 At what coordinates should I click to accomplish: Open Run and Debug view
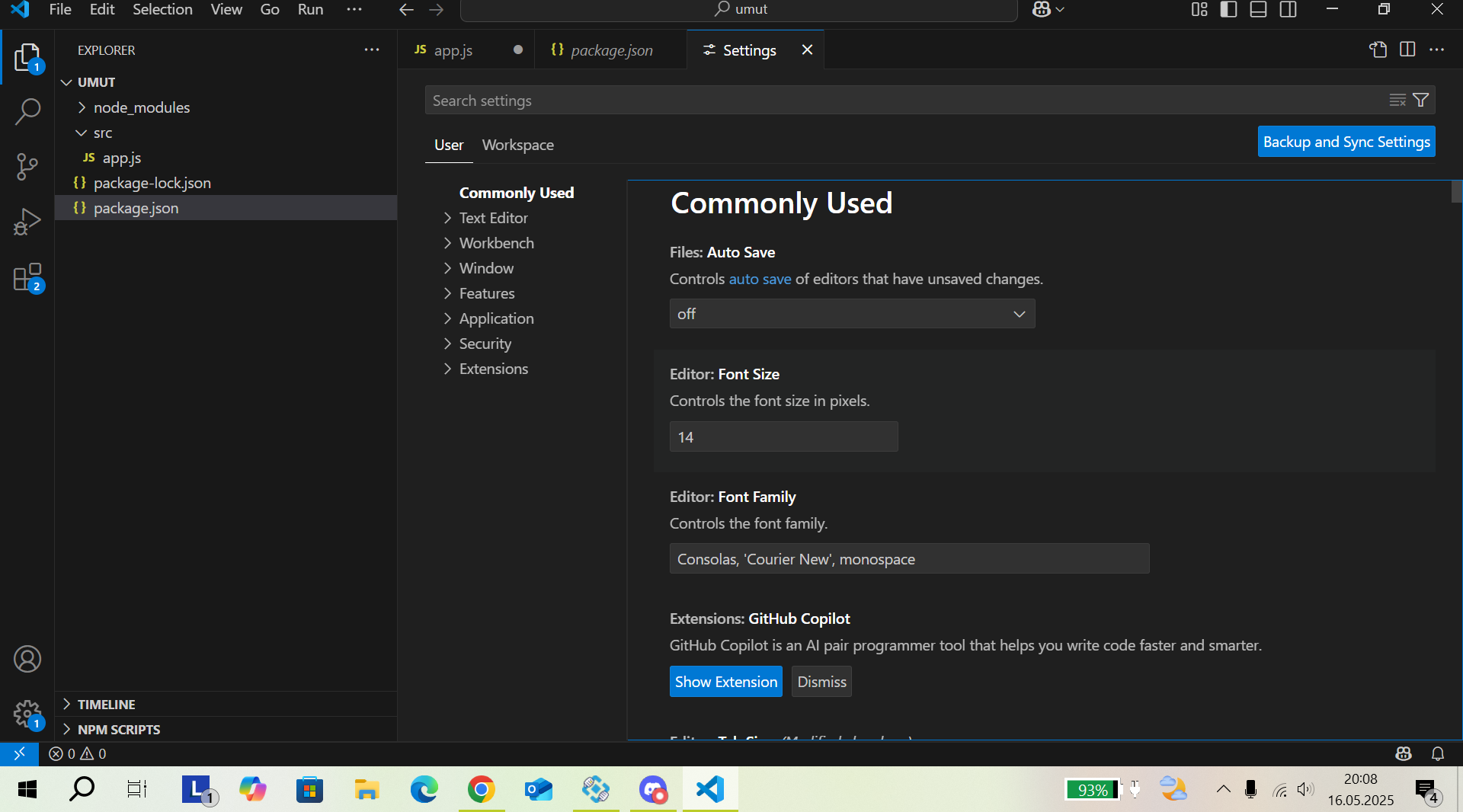pyautogui.click(x=27, y=222)
